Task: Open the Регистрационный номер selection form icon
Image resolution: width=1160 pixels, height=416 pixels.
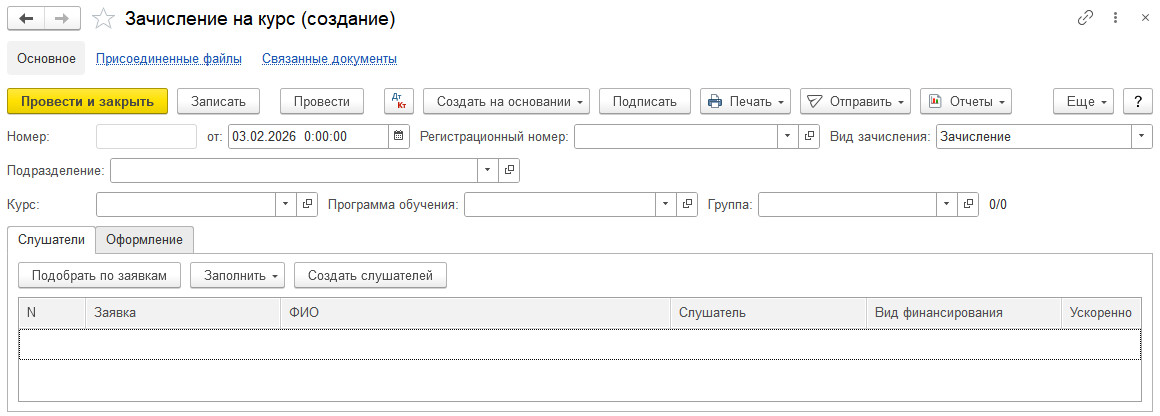Action: (809, 137)
